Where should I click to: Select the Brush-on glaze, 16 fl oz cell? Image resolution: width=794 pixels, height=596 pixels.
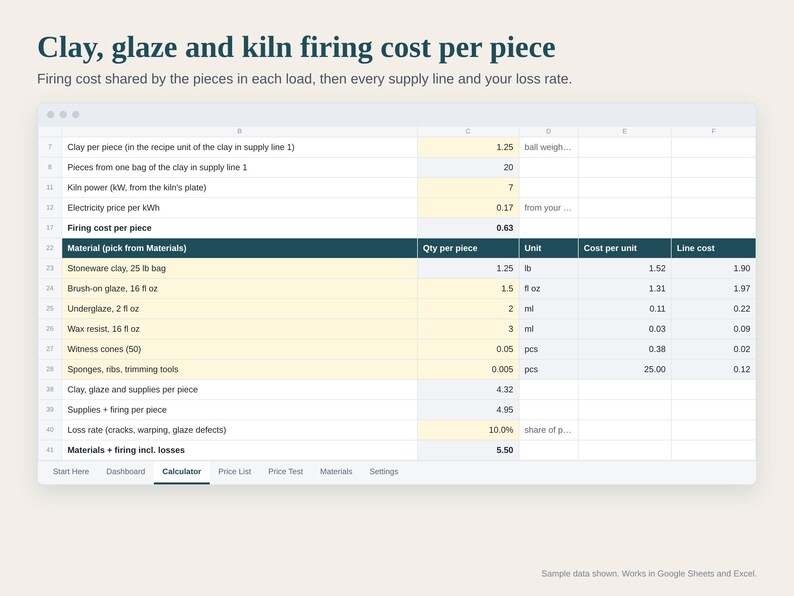click(240, 289)
